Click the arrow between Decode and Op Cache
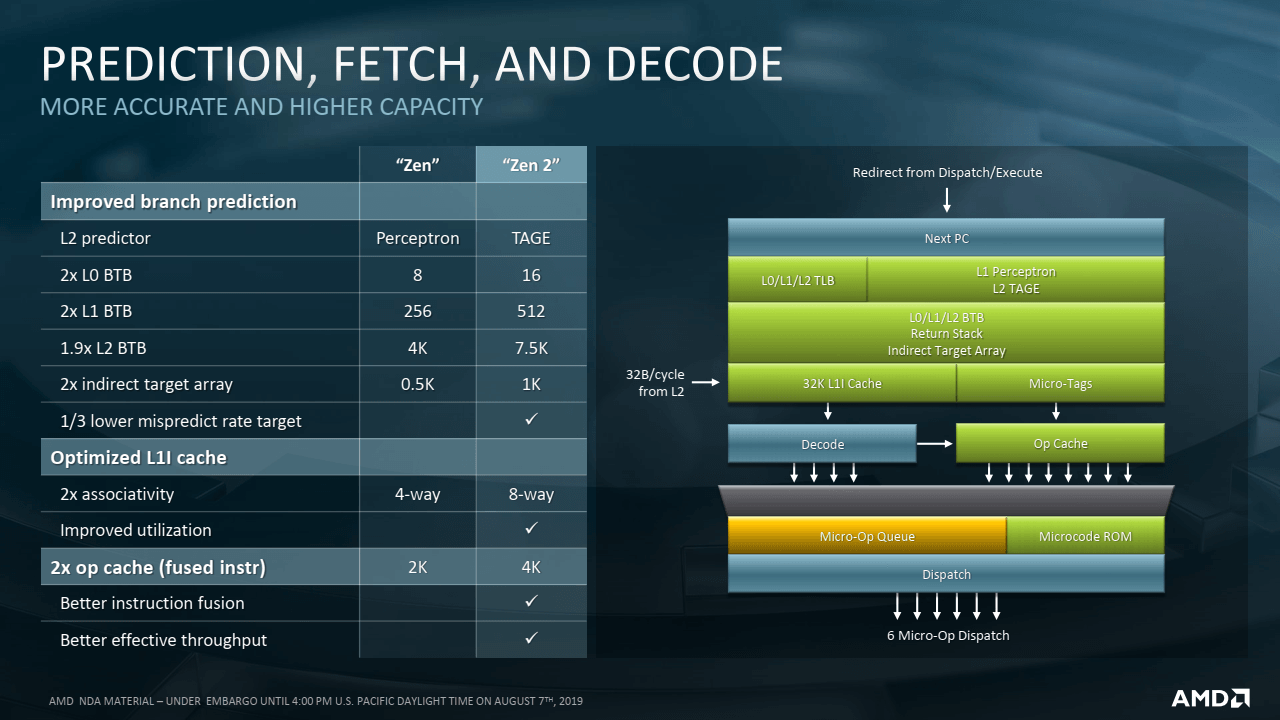Image resolution: width=1280 pixels, height=720 pixels. point(936,443)
